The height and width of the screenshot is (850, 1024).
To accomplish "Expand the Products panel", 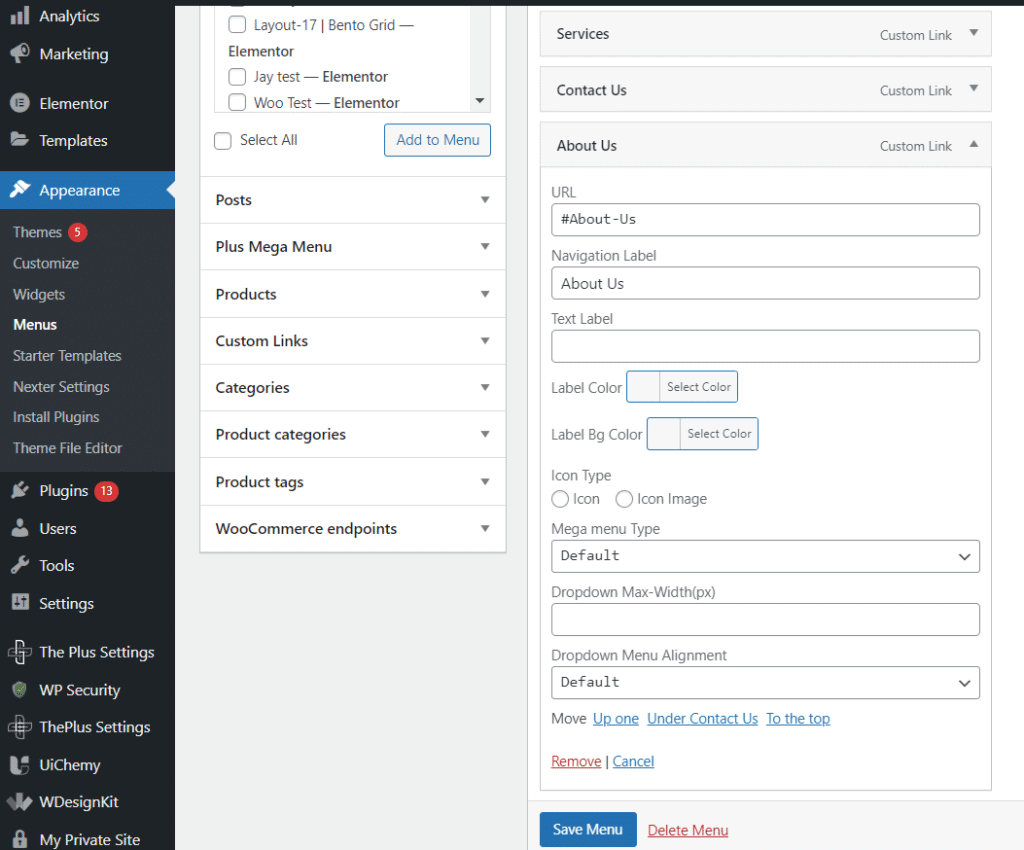I will pos(353,294).
